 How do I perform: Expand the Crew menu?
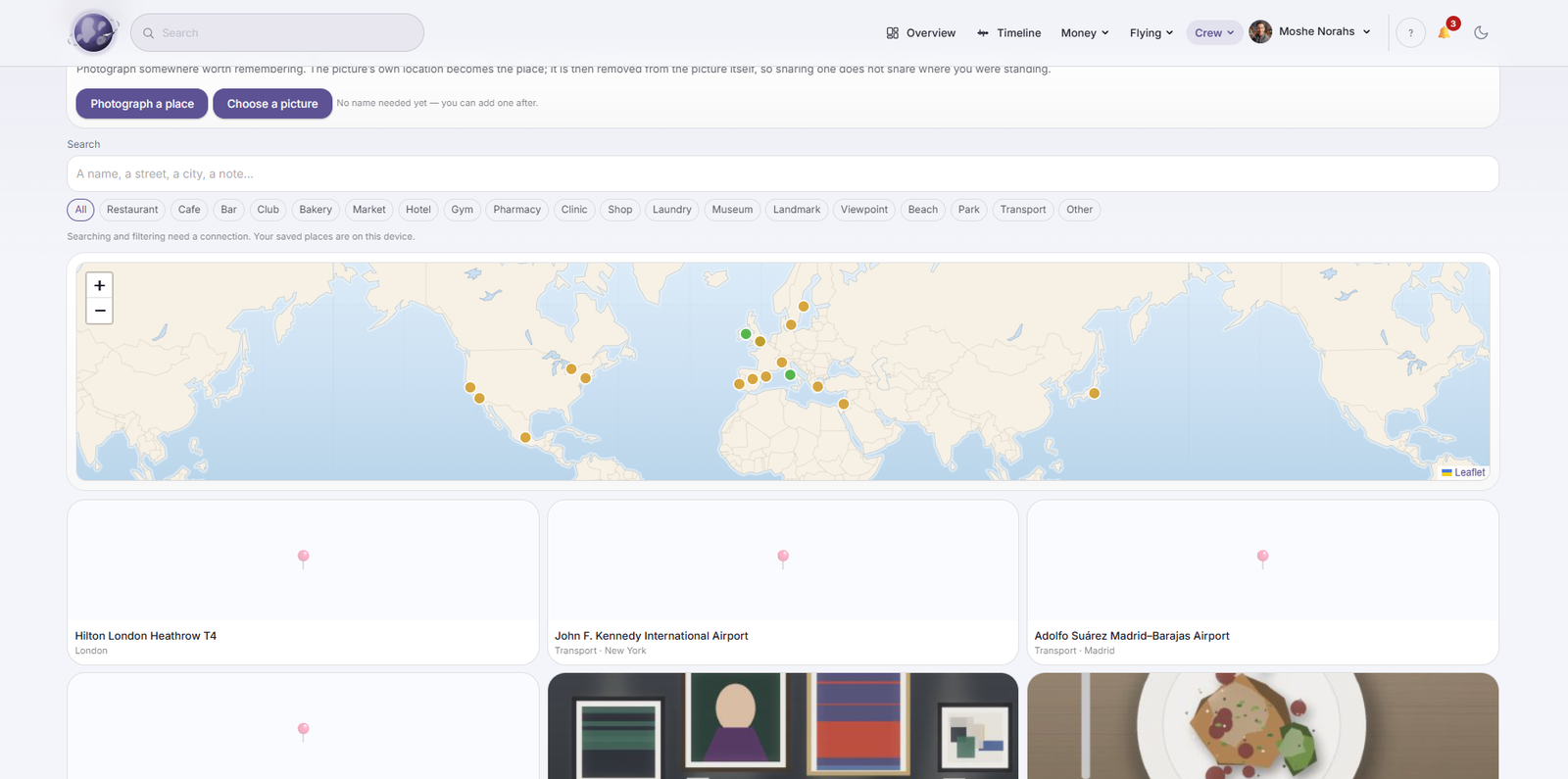[1214, 33]
